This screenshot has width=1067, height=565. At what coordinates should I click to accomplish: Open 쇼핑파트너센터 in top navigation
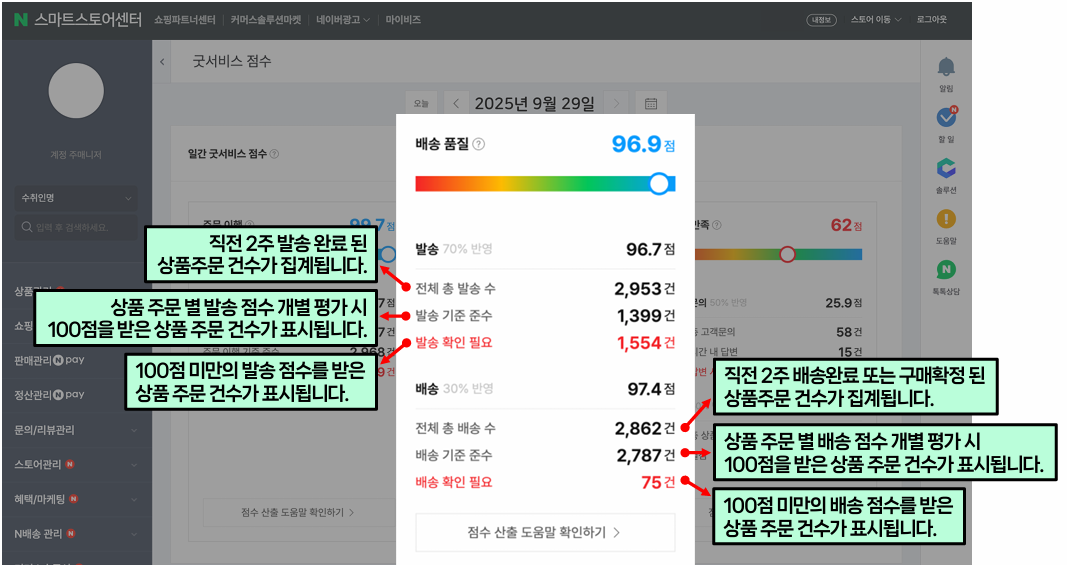184,19
